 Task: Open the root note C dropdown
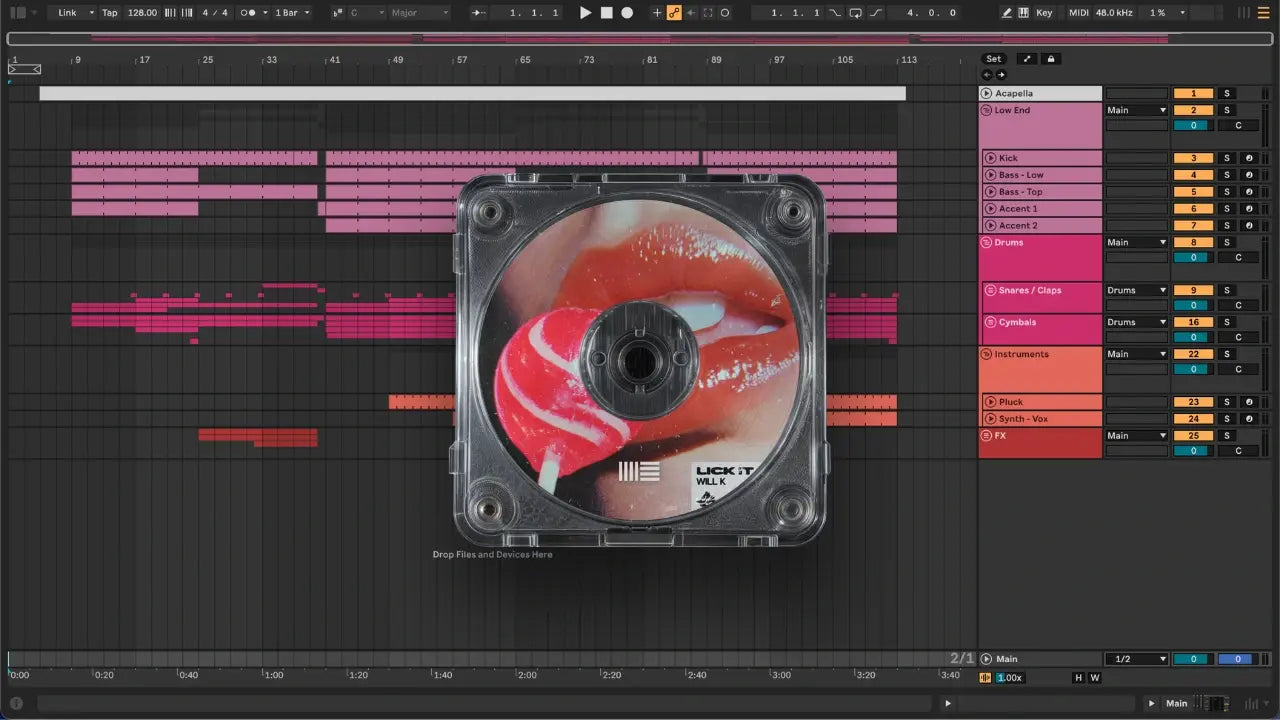coord(365,13)
